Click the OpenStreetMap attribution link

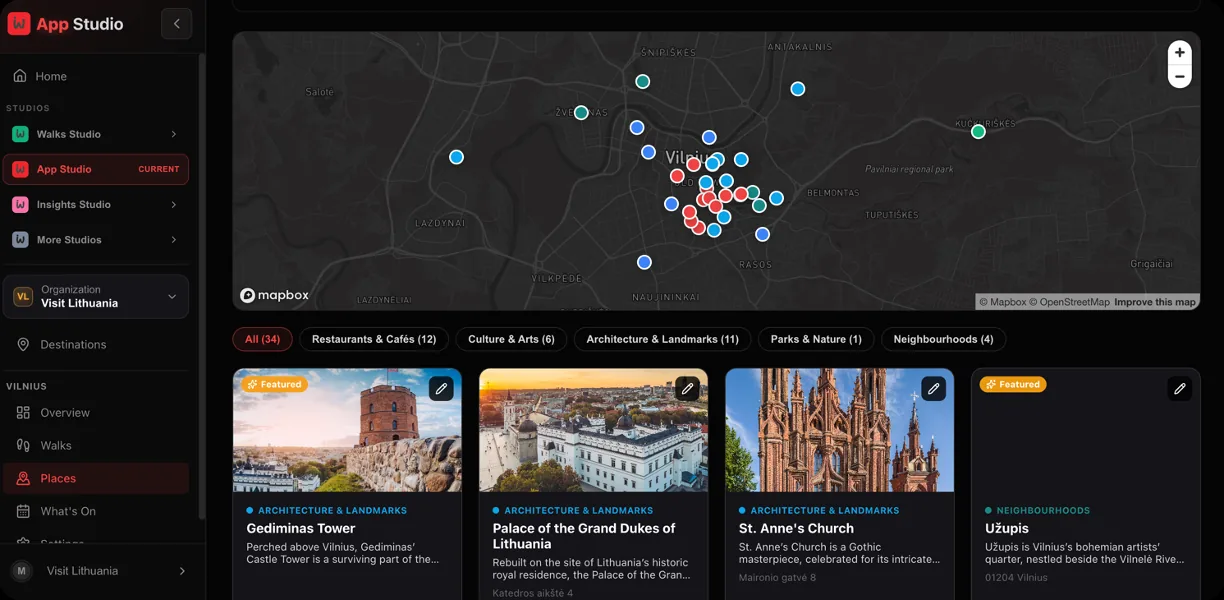pos(1070,302)
